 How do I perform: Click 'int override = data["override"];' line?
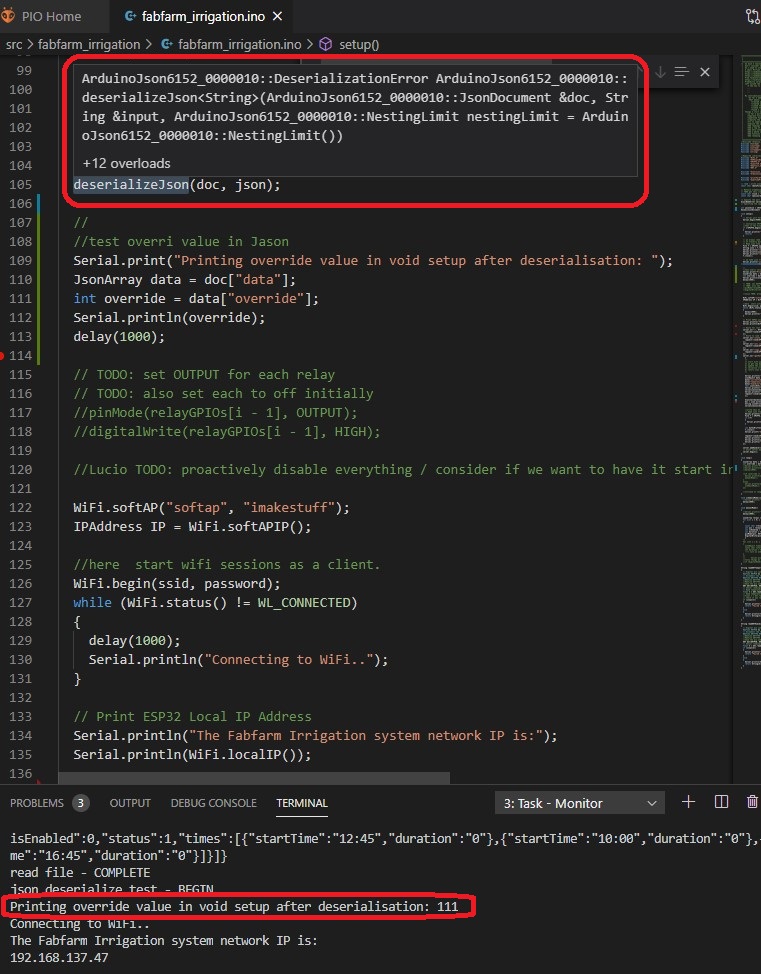pos(196,299)
